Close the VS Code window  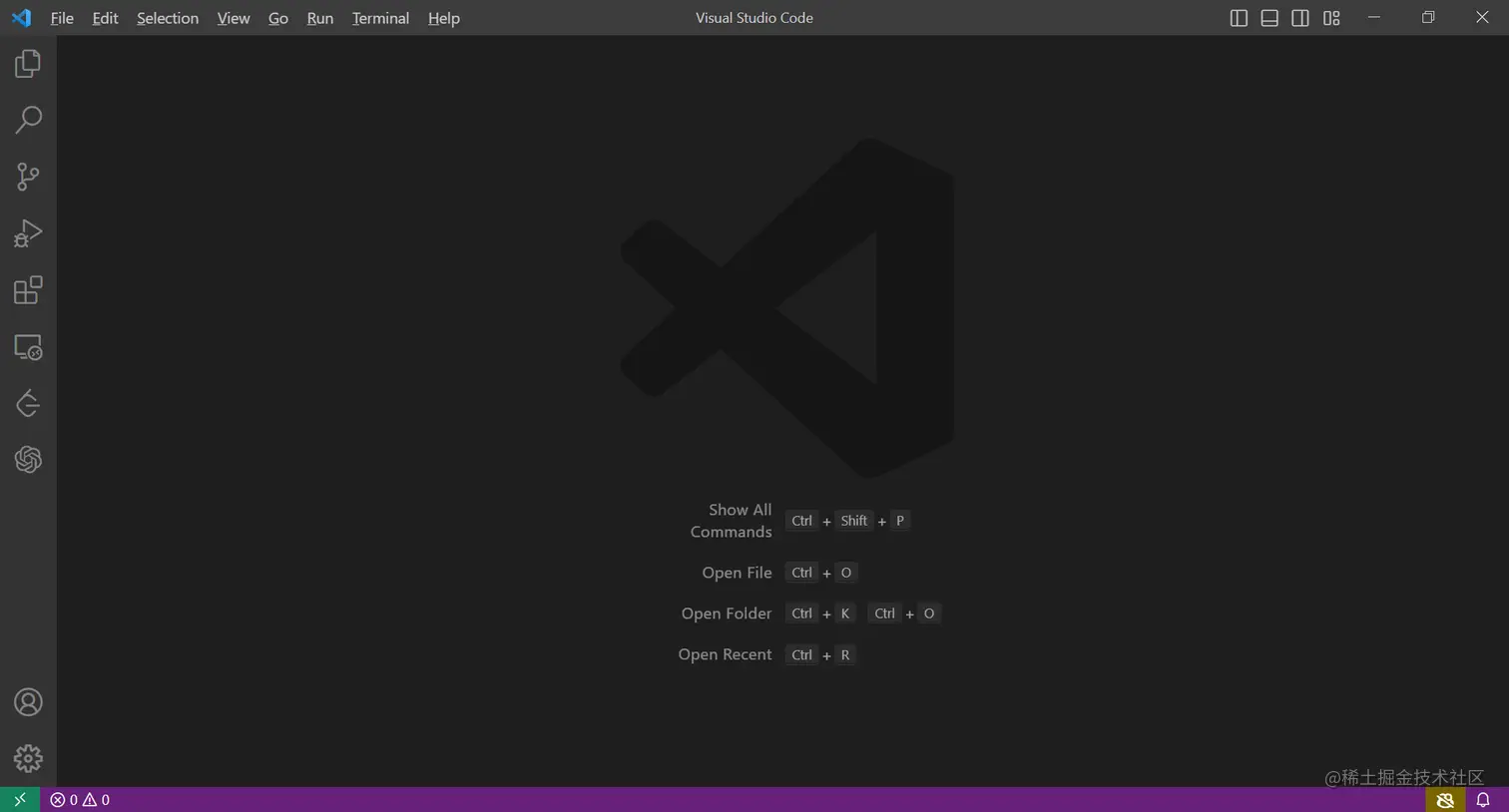[x=1482, y=18]
